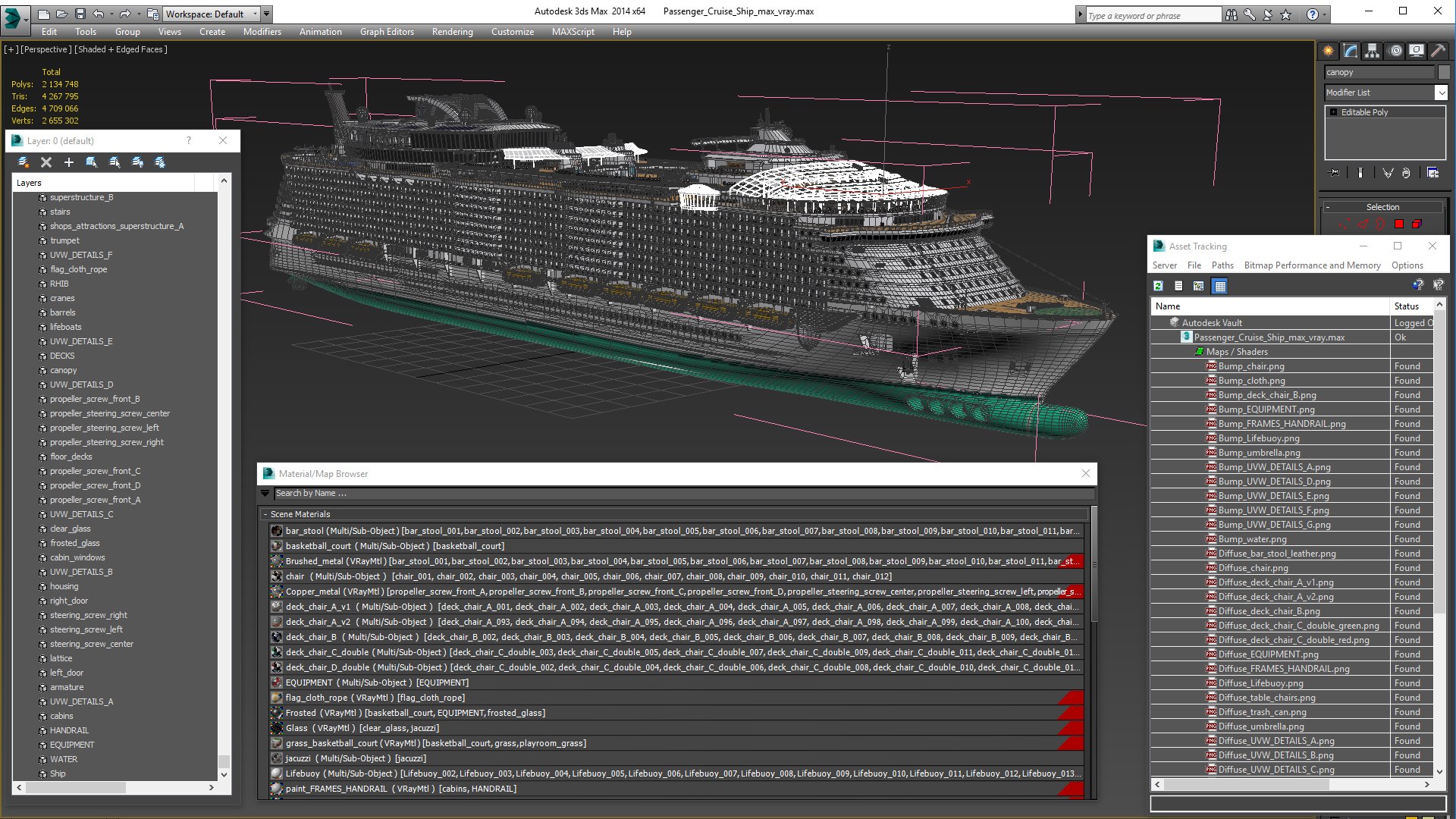This screenshot has width=1456, height=819.
Task: Click Remove Modifier trash icon
Action: pyautogui.click(x=1406, y=173)
